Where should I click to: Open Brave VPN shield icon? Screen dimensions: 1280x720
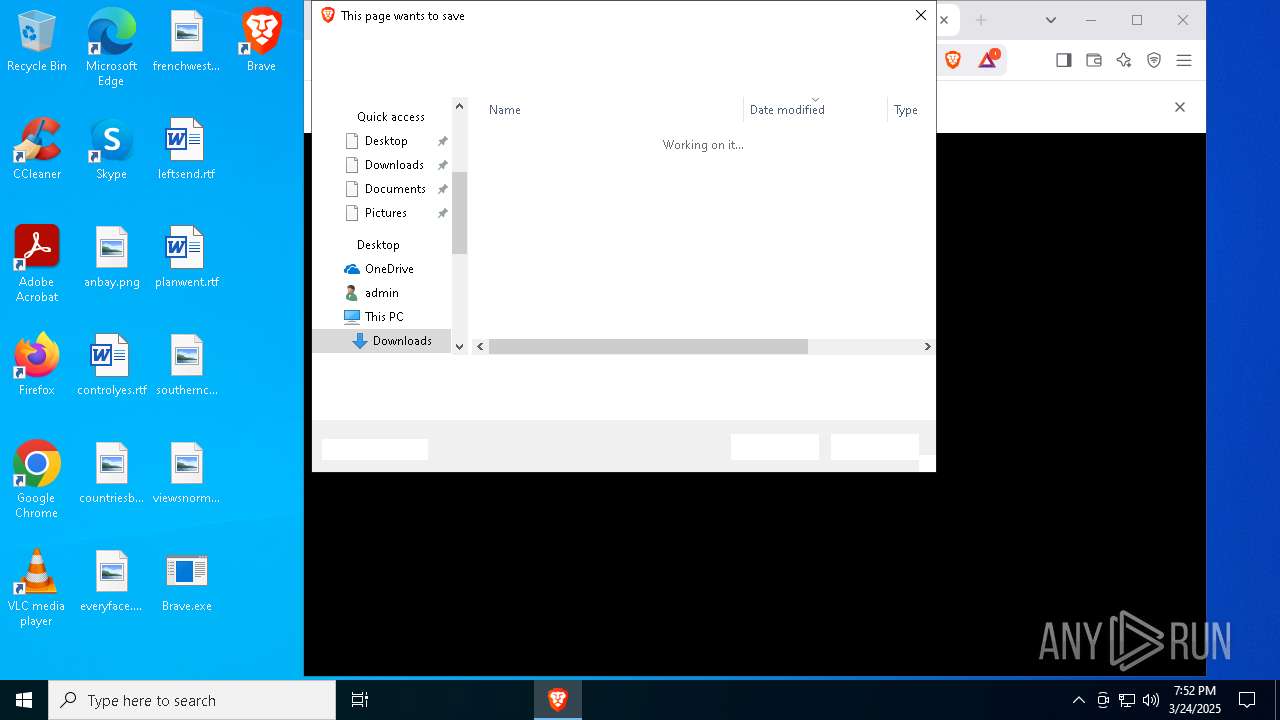point(1154,60)
